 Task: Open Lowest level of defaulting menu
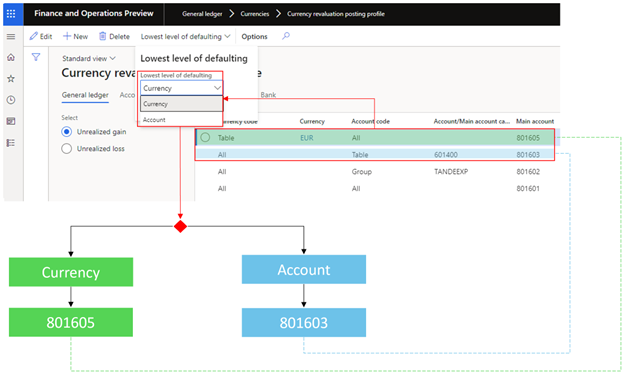185,37
